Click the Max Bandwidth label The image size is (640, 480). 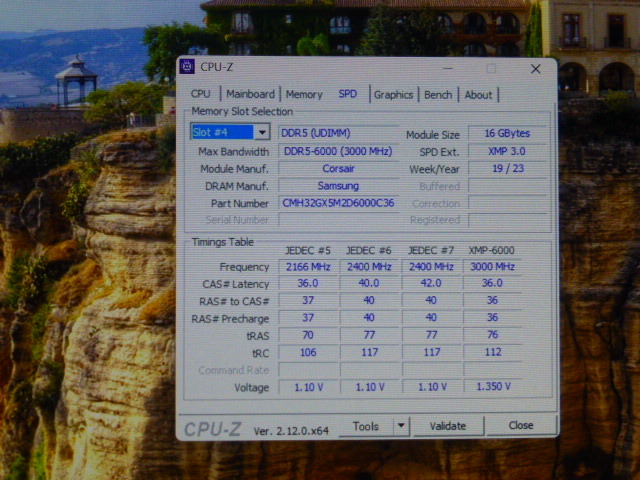233,151
